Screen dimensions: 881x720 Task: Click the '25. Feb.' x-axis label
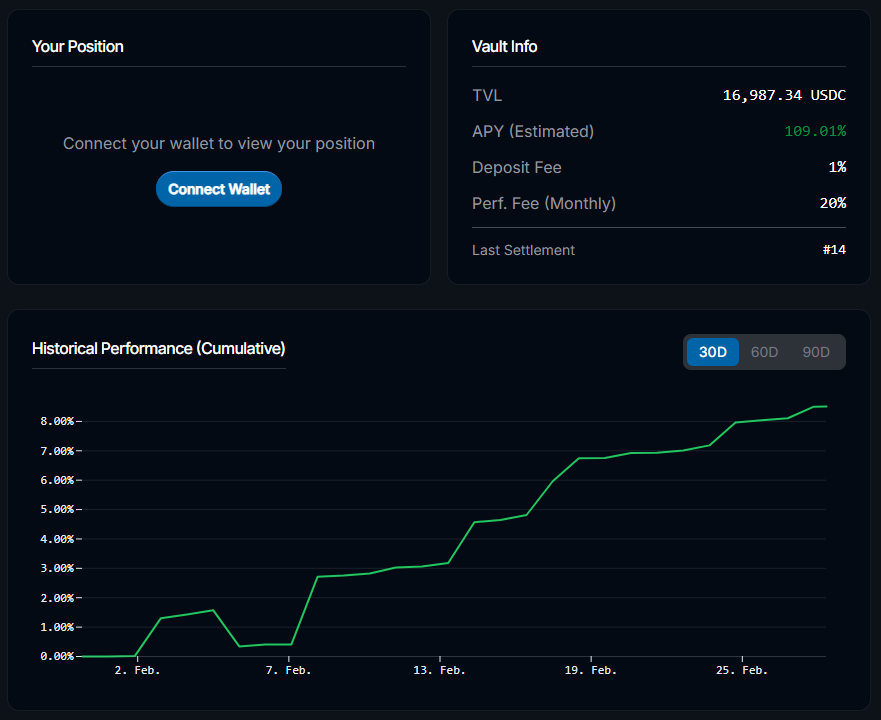[742, 670]
